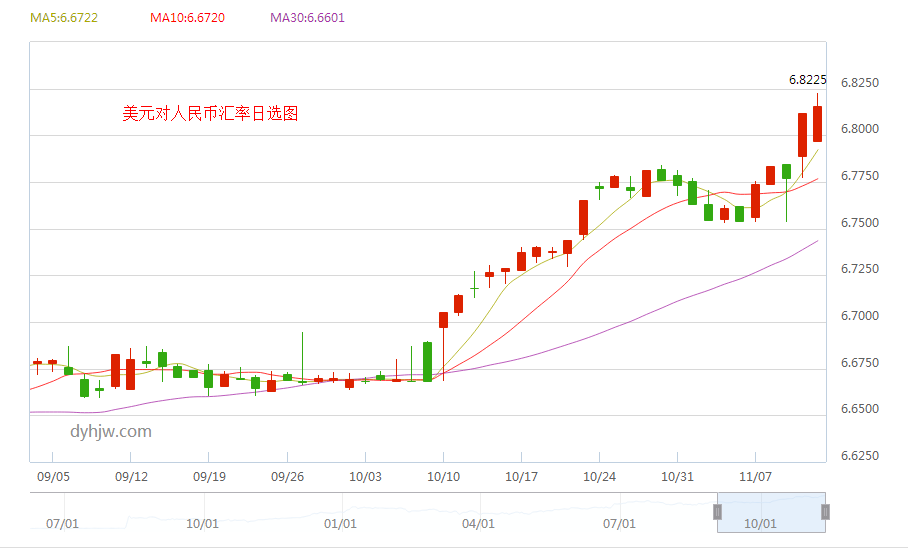This screenshot has height=551, width=908.
Task: Click the tall green candlestick before 10/10
Action: [427, 362]
